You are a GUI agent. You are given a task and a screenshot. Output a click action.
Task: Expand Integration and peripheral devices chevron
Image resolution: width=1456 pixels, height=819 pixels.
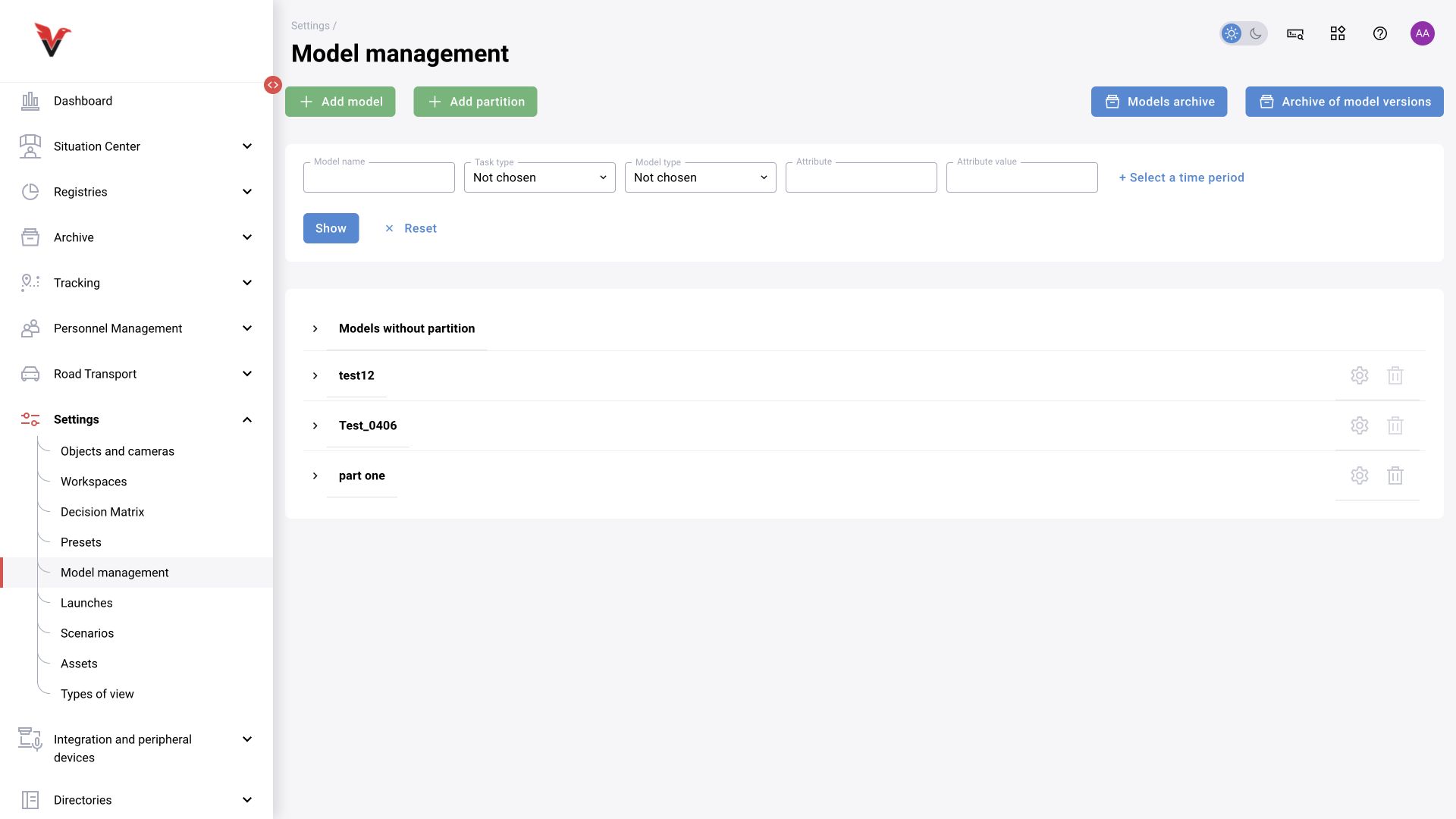click(x=247, y=739)
